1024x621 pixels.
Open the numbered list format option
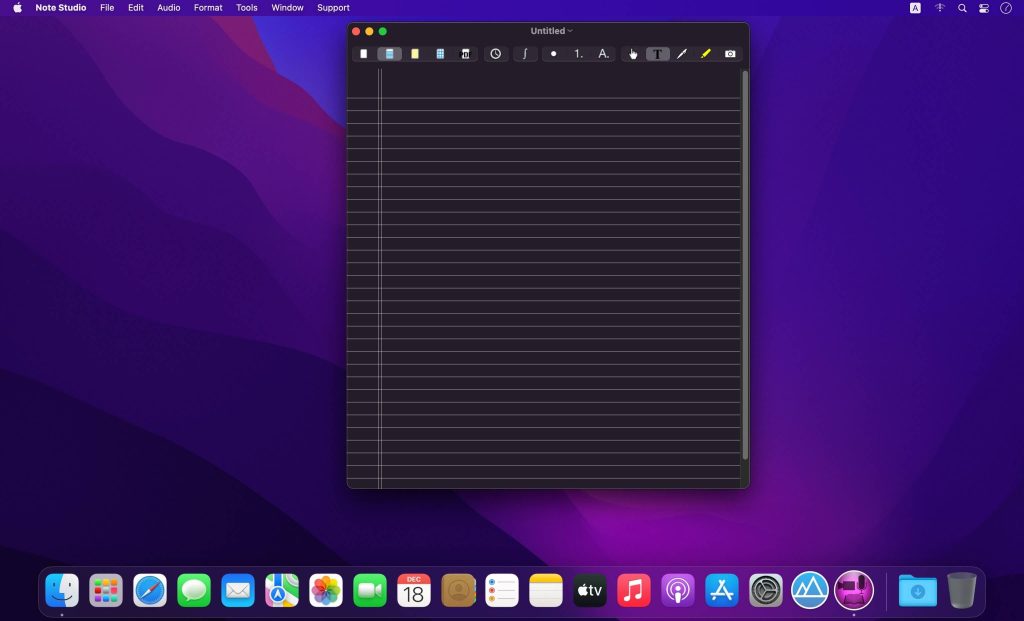[578, 54]
